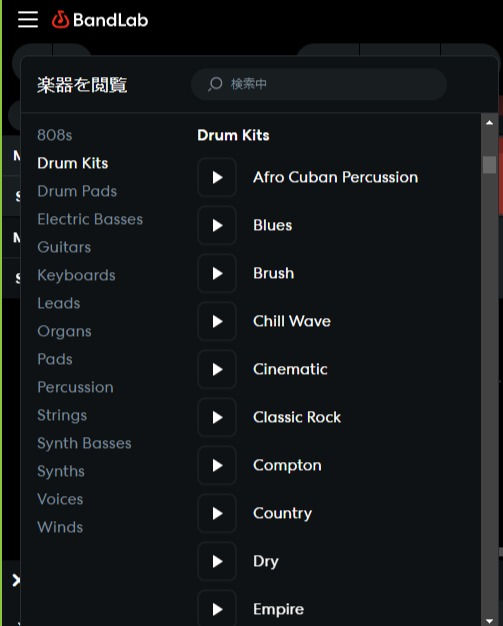Play the Blues drum kit preview

pyautogui.click(x=217, y=225)
